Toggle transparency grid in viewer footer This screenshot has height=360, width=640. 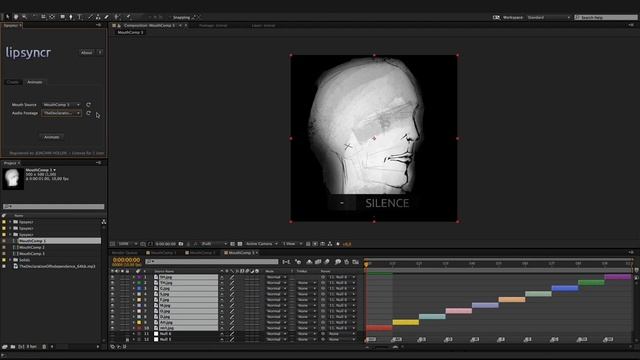click(x=240, y=244)
